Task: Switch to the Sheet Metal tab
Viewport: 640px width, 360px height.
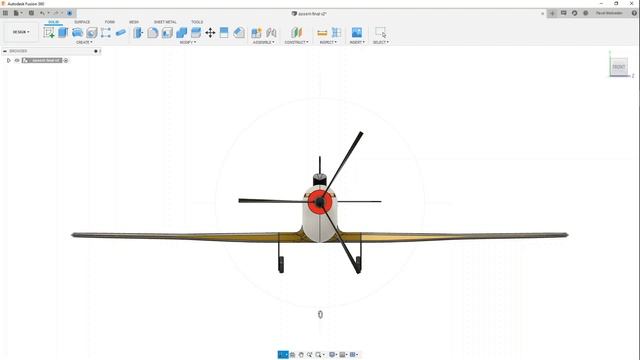Action: point(165,22)
